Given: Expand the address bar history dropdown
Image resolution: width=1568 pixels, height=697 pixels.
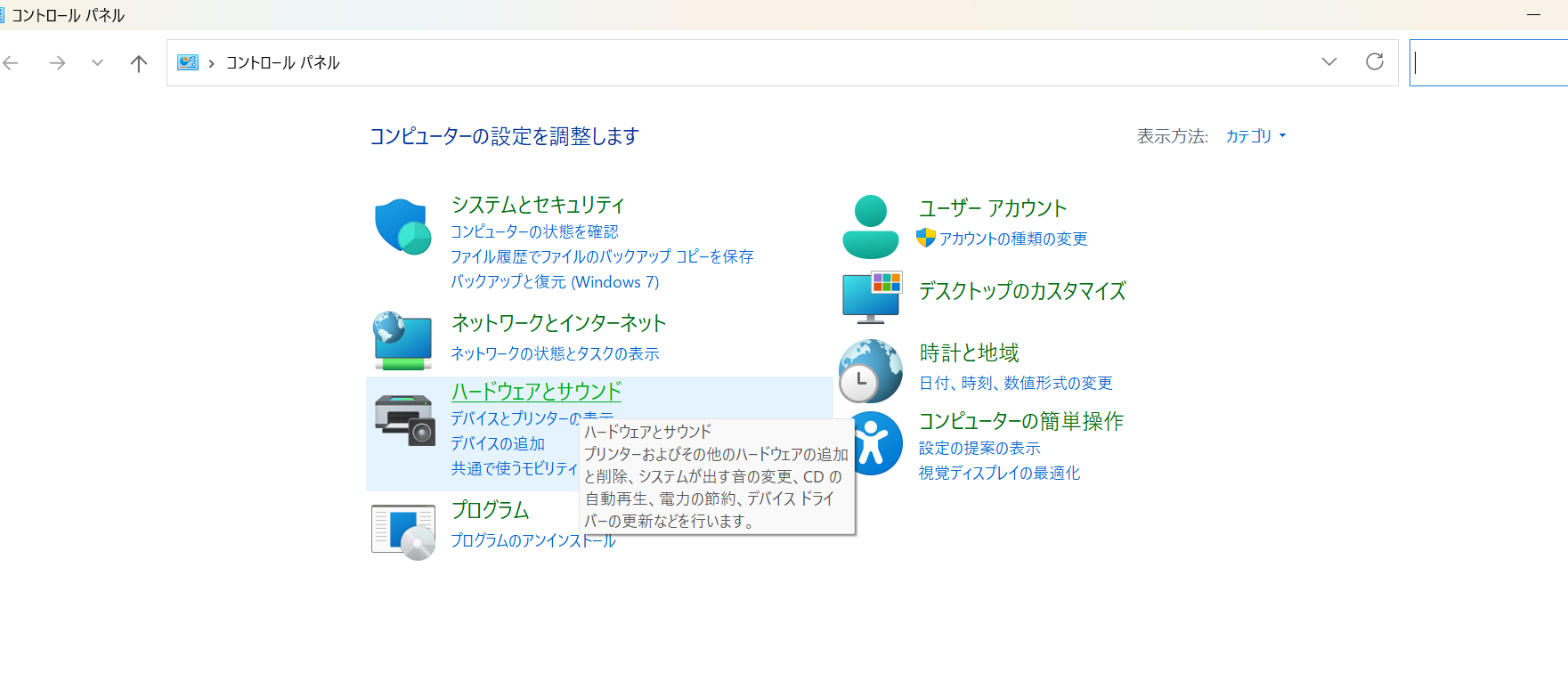Looking at the screenshot, I should 1328,62.
